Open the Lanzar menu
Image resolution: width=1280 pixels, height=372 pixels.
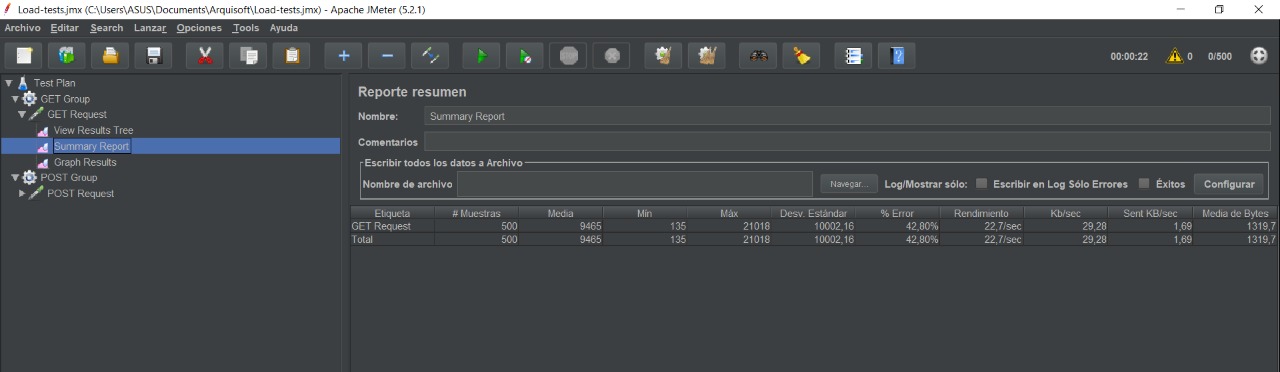point(150,28)
